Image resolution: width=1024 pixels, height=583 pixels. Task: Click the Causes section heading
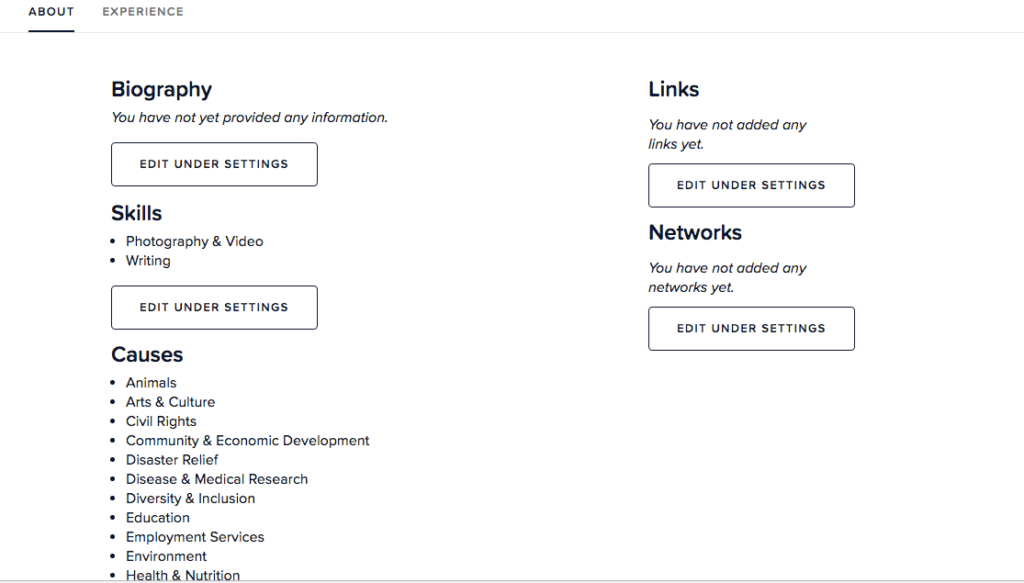tap(147, 355)
